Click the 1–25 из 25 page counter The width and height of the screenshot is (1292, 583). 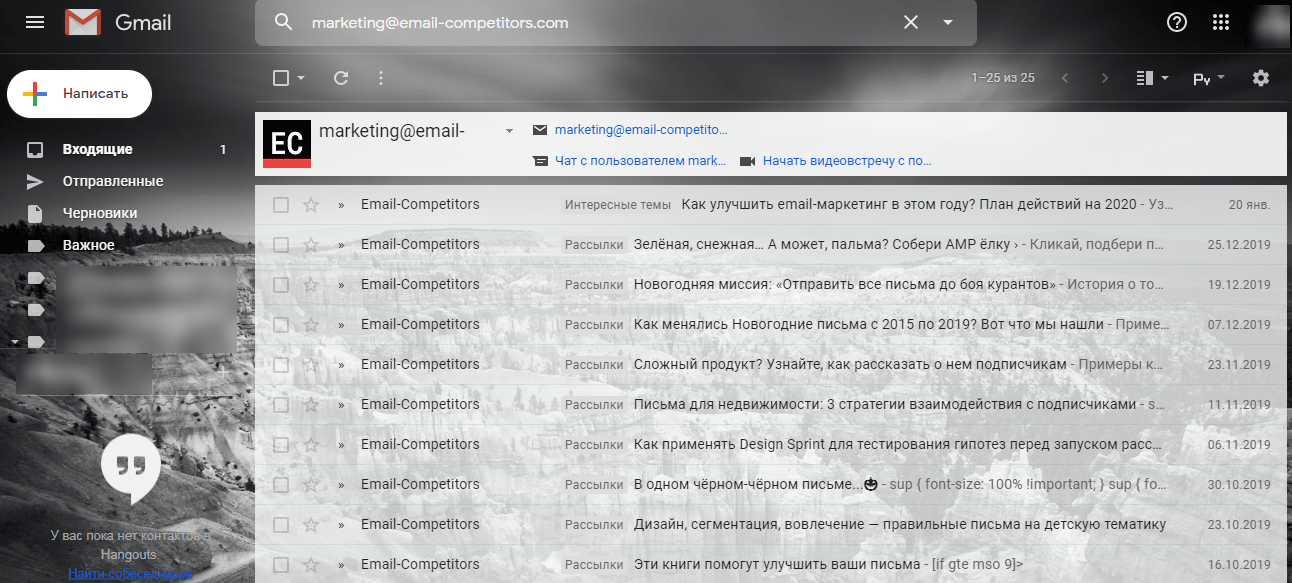(x=1003, y=78)
